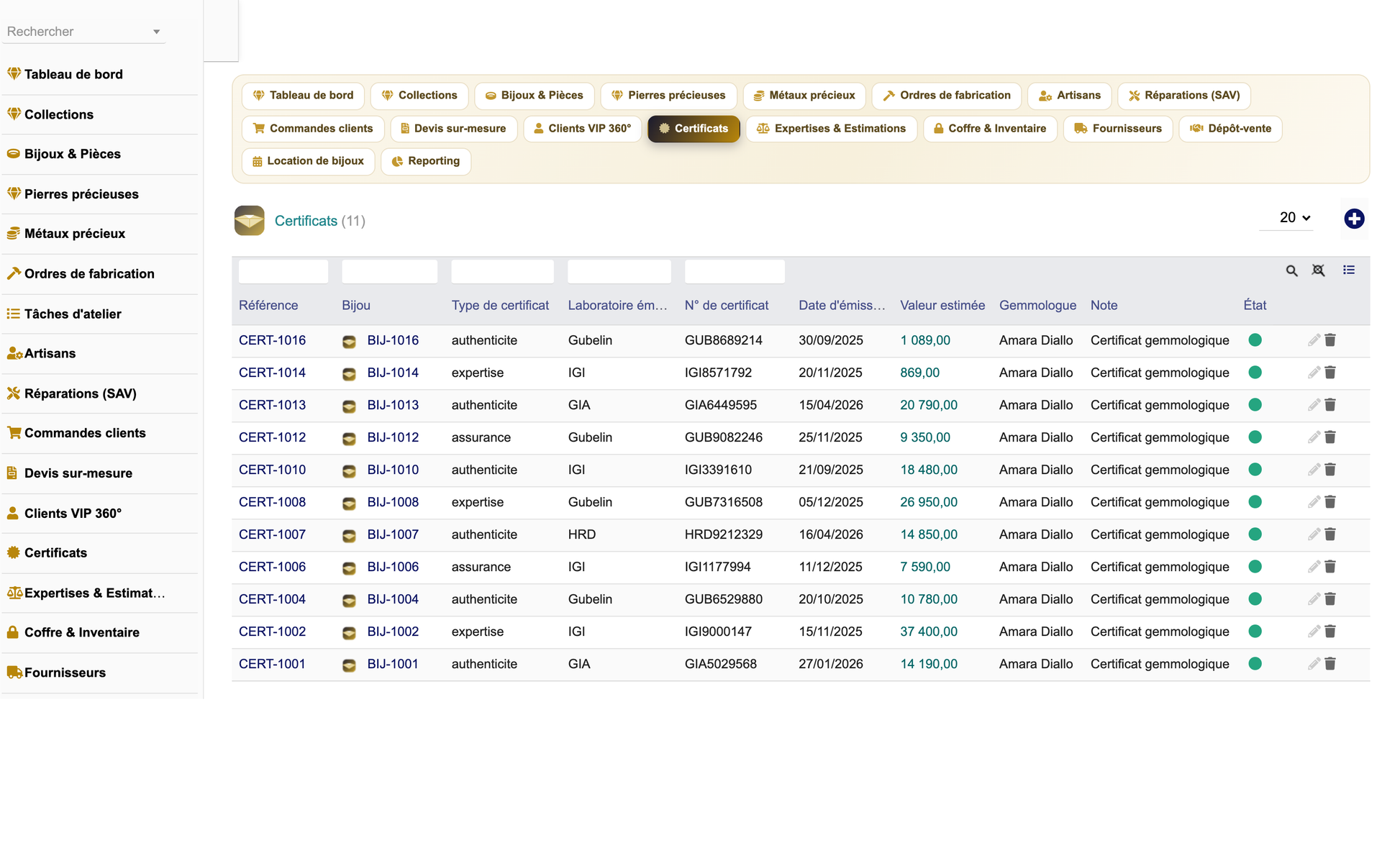Click certificate number GIA6449595
The height and width of the screenshot is (866, 1400).
(721, 405)
